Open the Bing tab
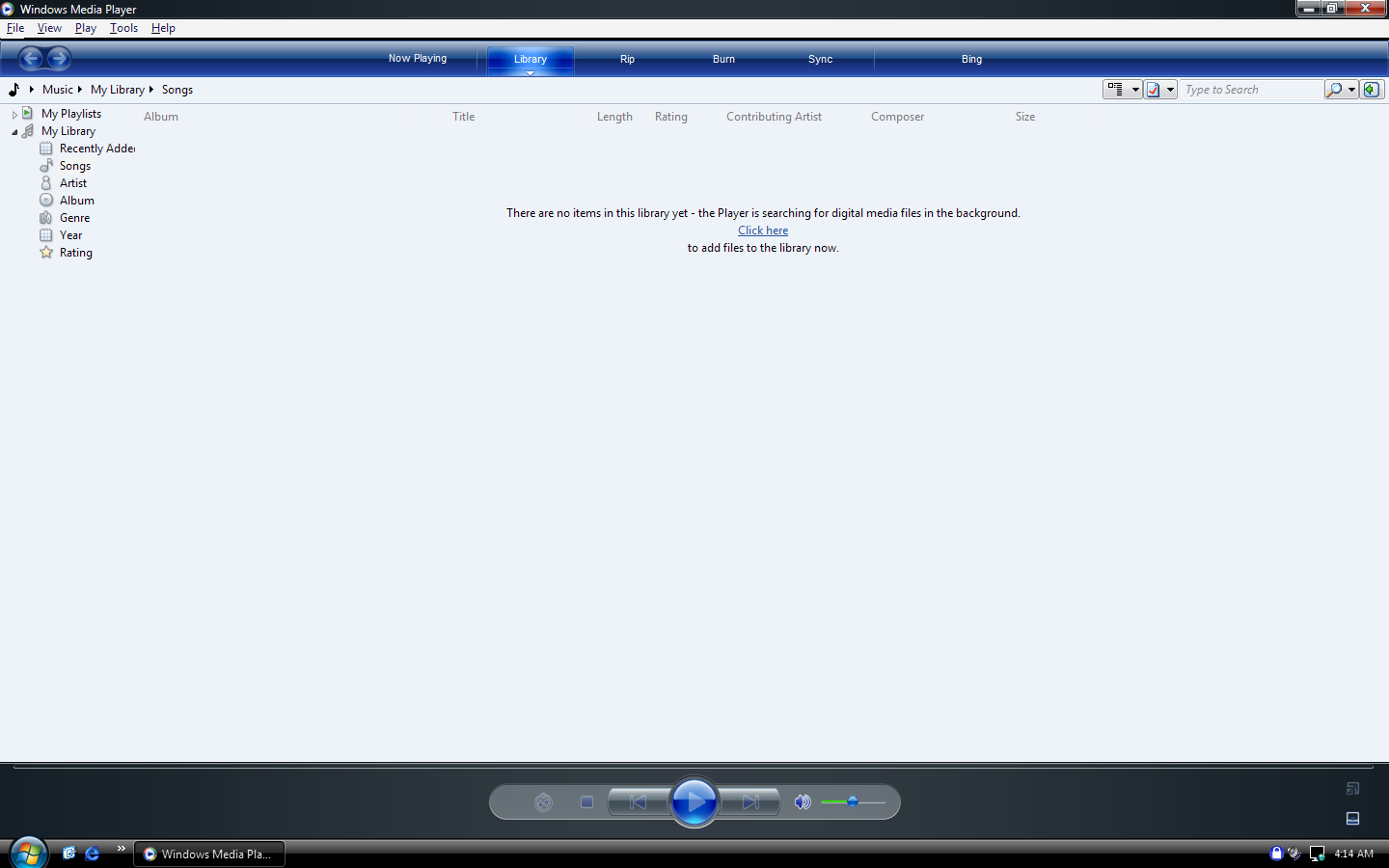 point(971,59)
